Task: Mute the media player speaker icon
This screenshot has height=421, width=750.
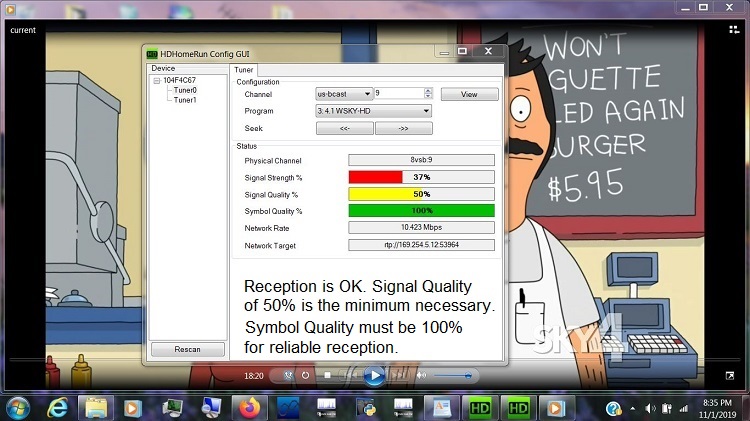Action: click(x=421, y=376)
